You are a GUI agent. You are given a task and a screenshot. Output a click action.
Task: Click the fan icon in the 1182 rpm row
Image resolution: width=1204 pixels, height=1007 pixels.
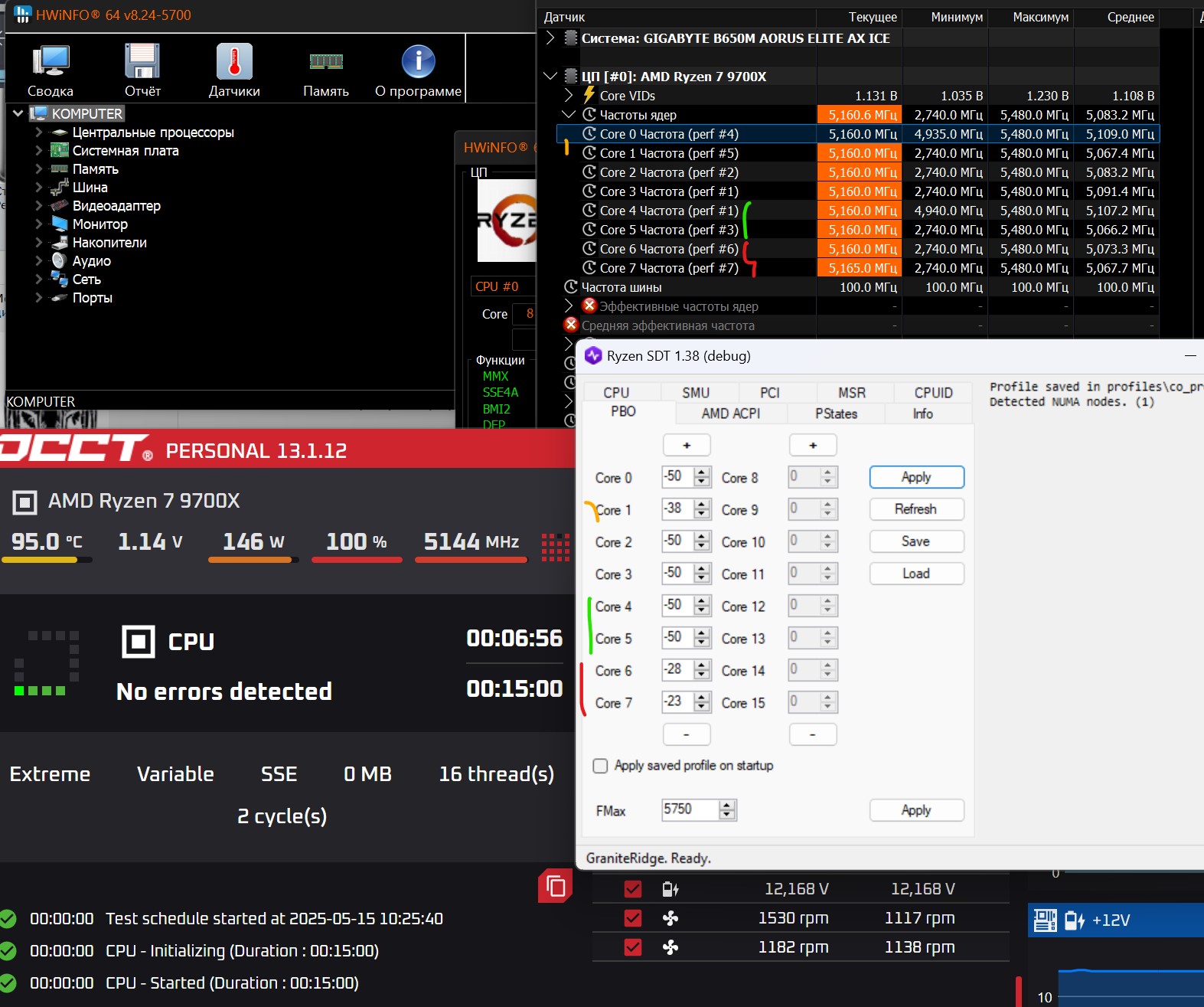[671, 947]
